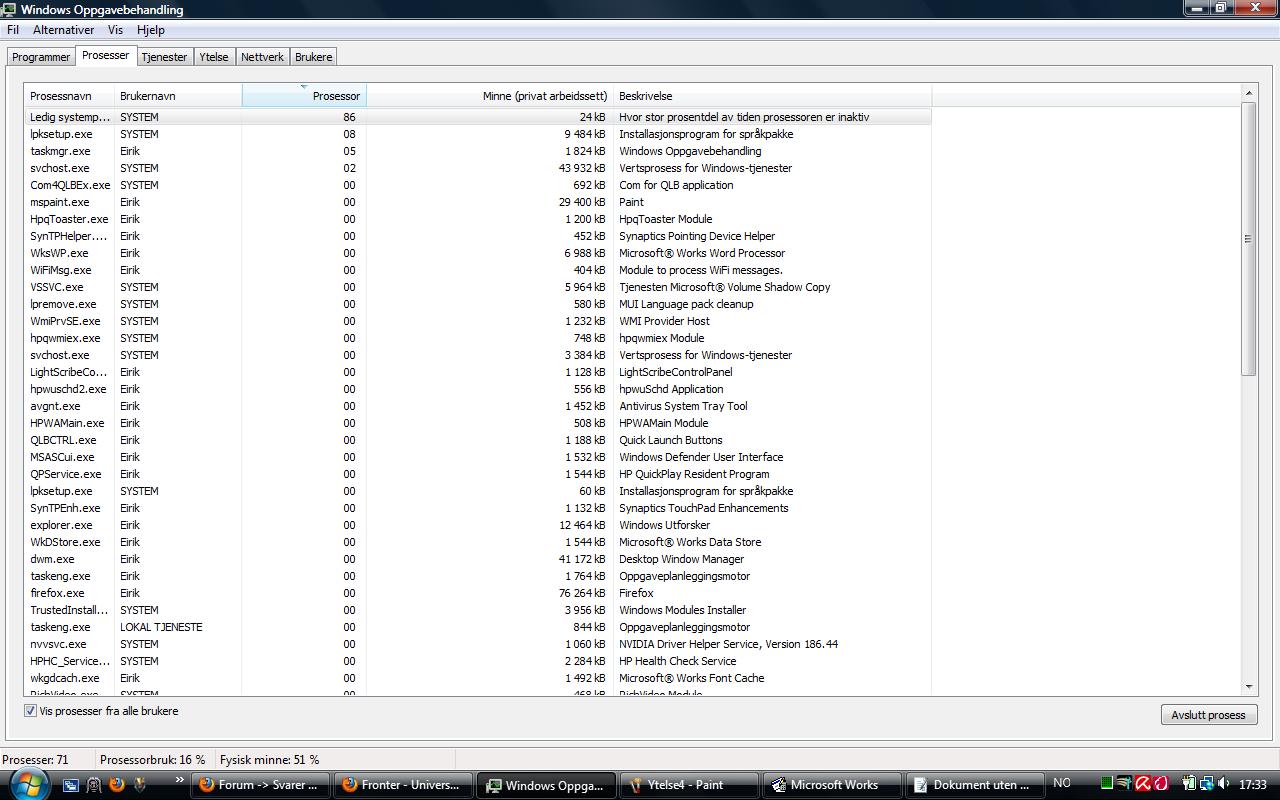
Task: Select dwm.exe process row
Action: [x=478, y=559]
